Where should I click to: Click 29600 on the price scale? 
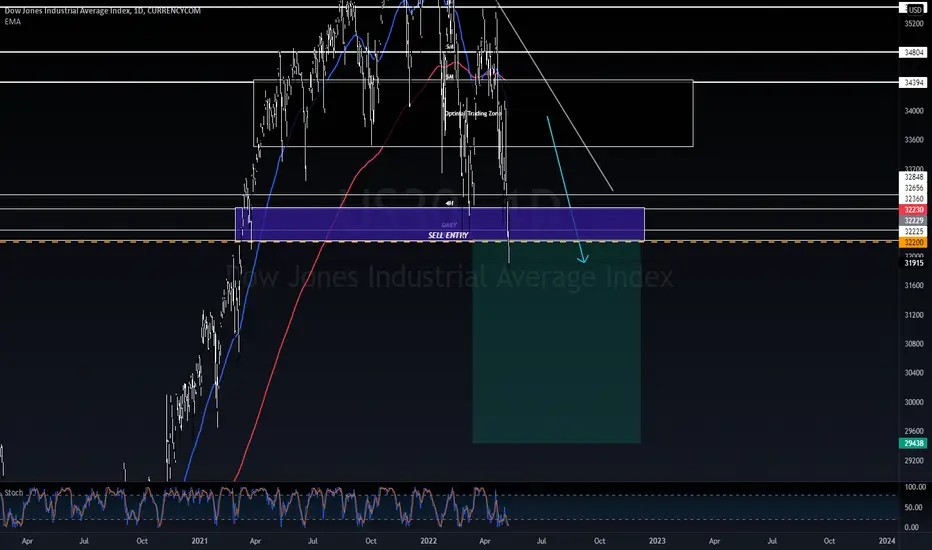[914, 432]
